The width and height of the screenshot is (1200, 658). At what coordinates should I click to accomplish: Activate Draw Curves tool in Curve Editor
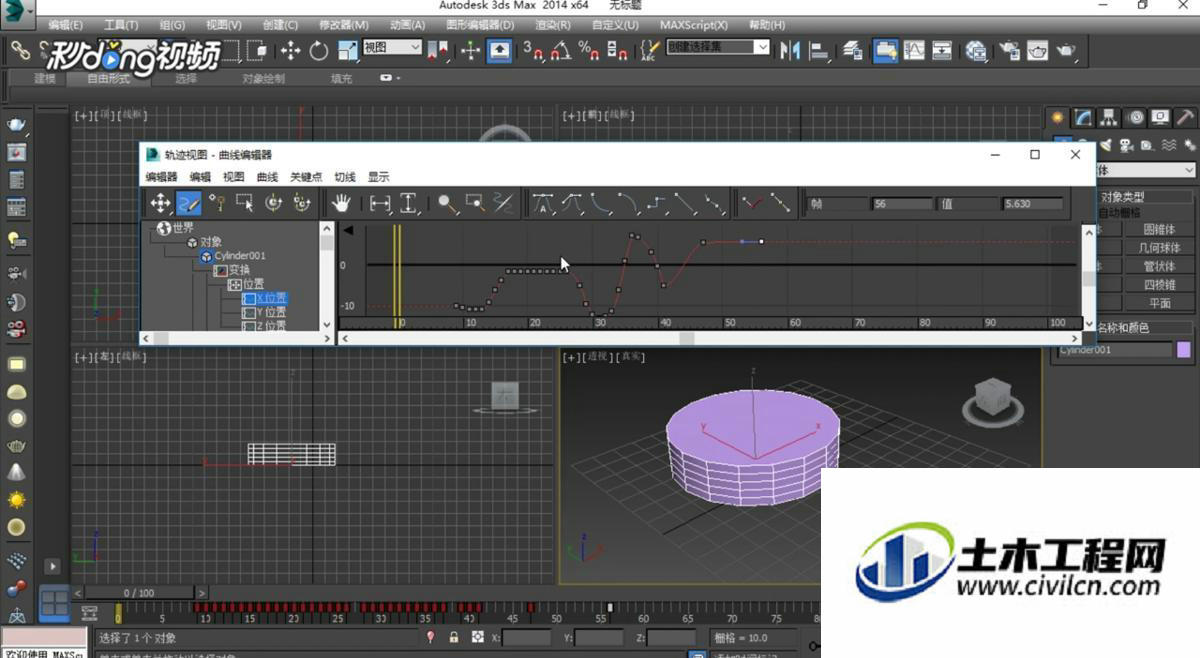(189, 203)
